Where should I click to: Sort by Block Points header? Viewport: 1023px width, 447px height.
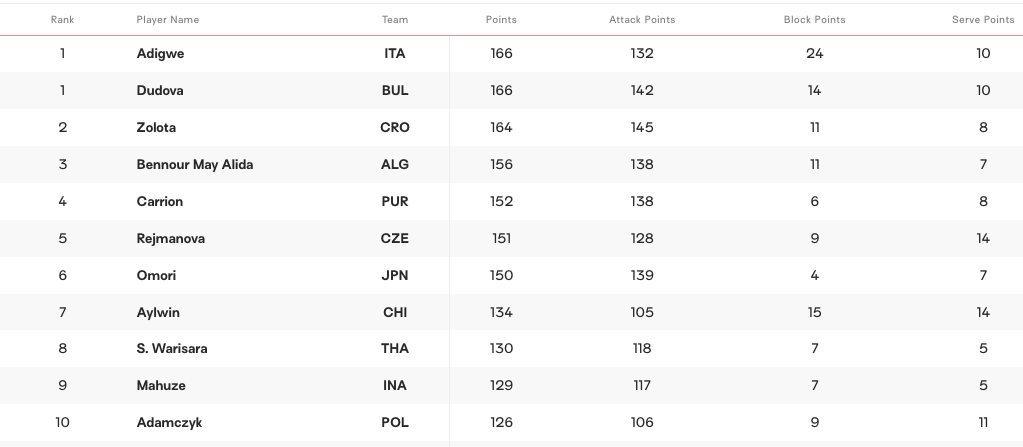(x=814, y=20)
